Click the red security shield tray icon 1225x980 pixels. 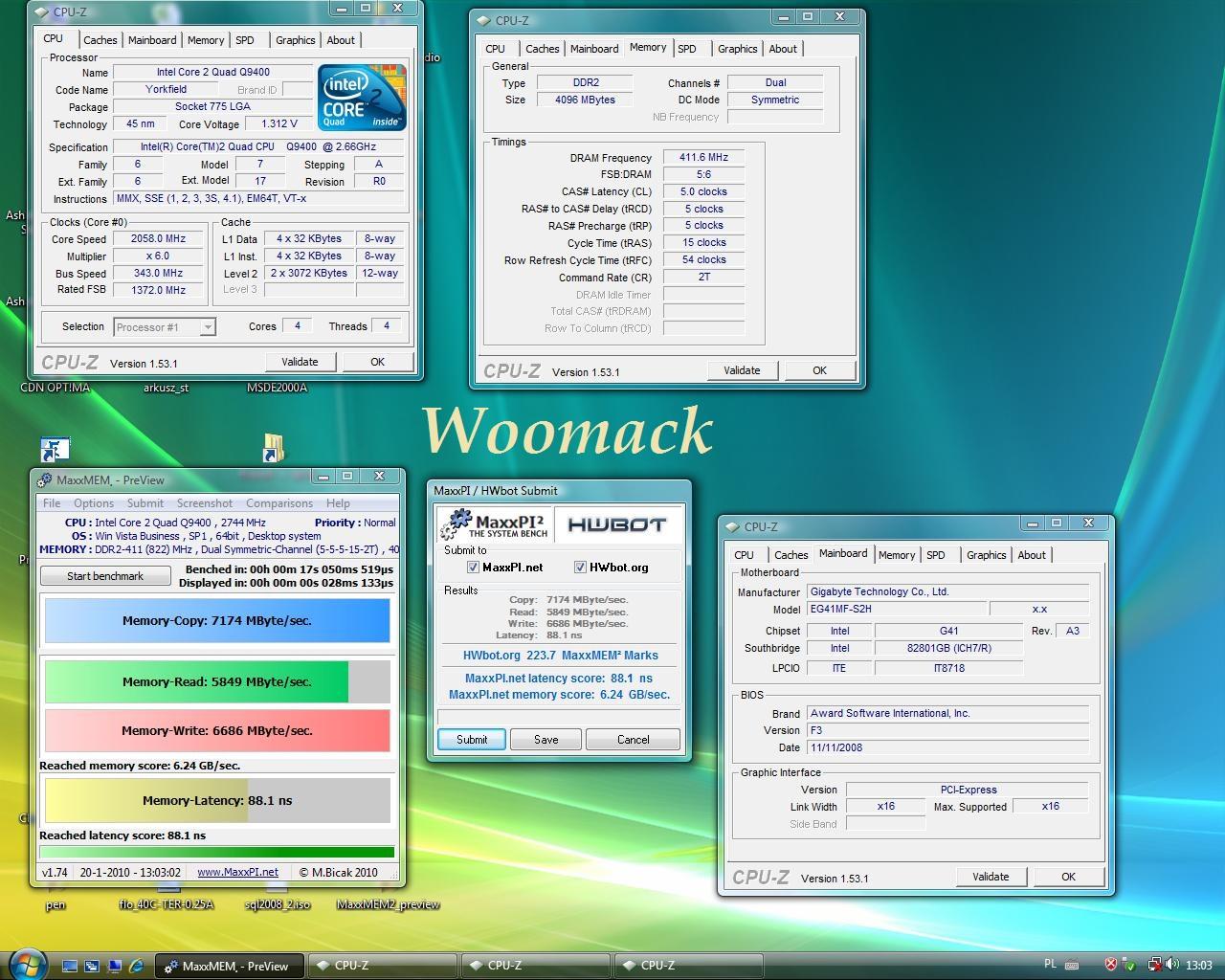(x=1111, y=965)
